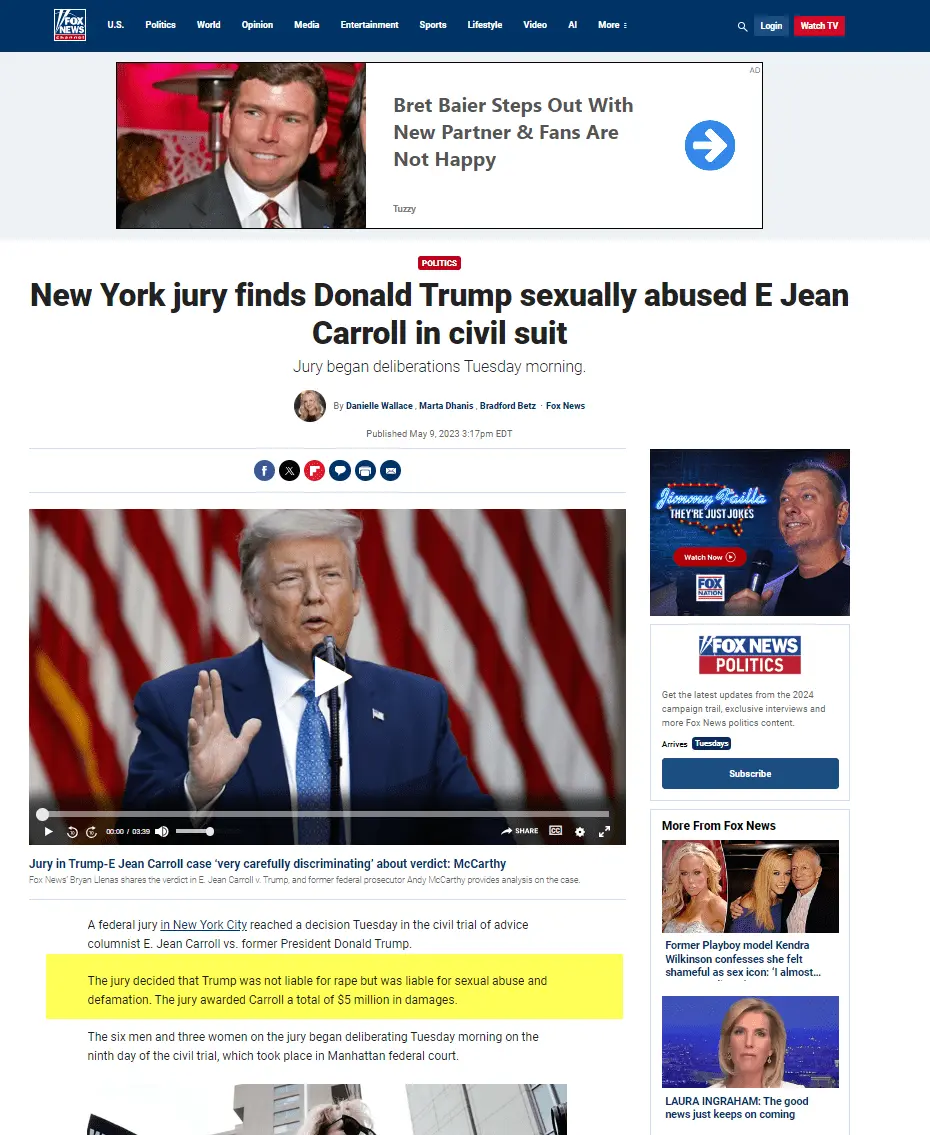Viewport: 930px width, 1135px height.
Task: Subscribe to Fox News Politics newsletter
Action: tap(750, 774)
